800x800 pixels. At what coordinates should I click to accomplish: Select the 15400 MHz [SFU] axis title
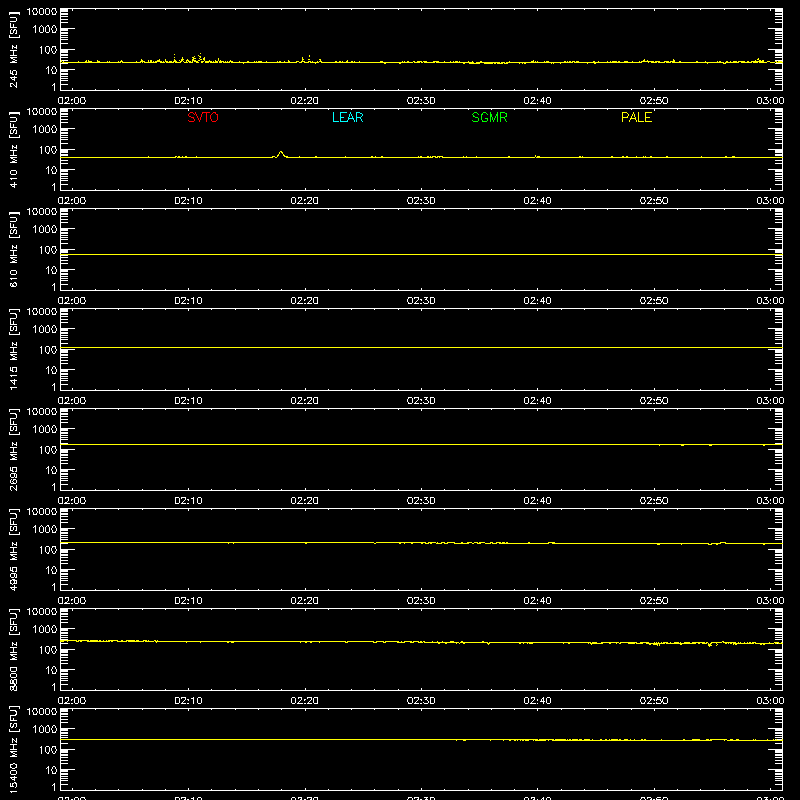click(x=13, y=749)
